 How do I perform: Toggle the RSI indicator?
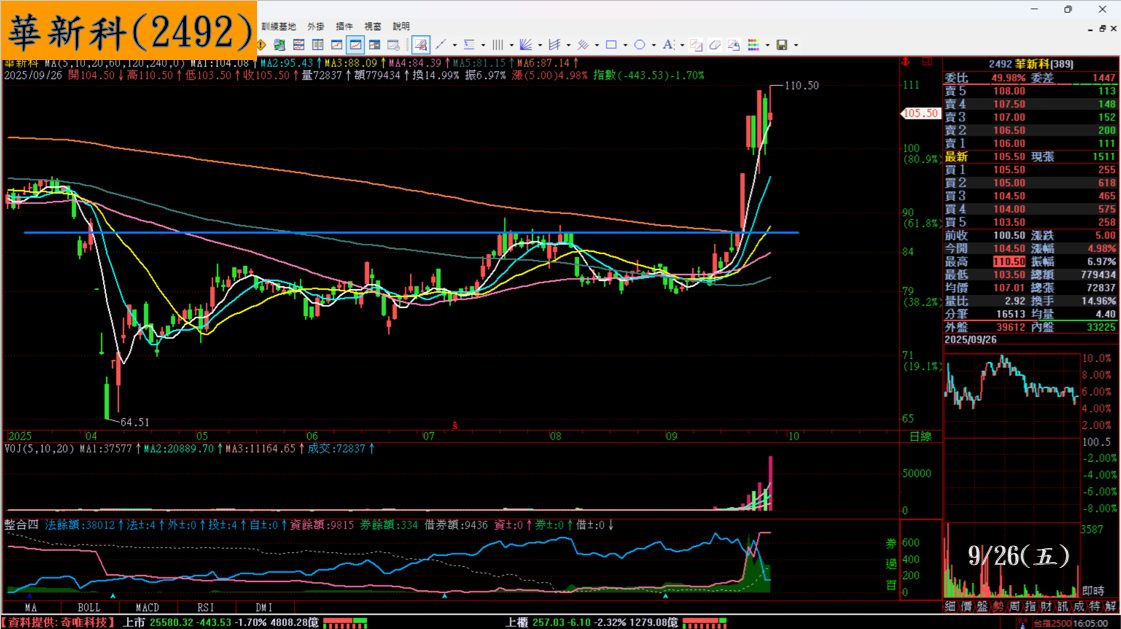click(205, 607)
